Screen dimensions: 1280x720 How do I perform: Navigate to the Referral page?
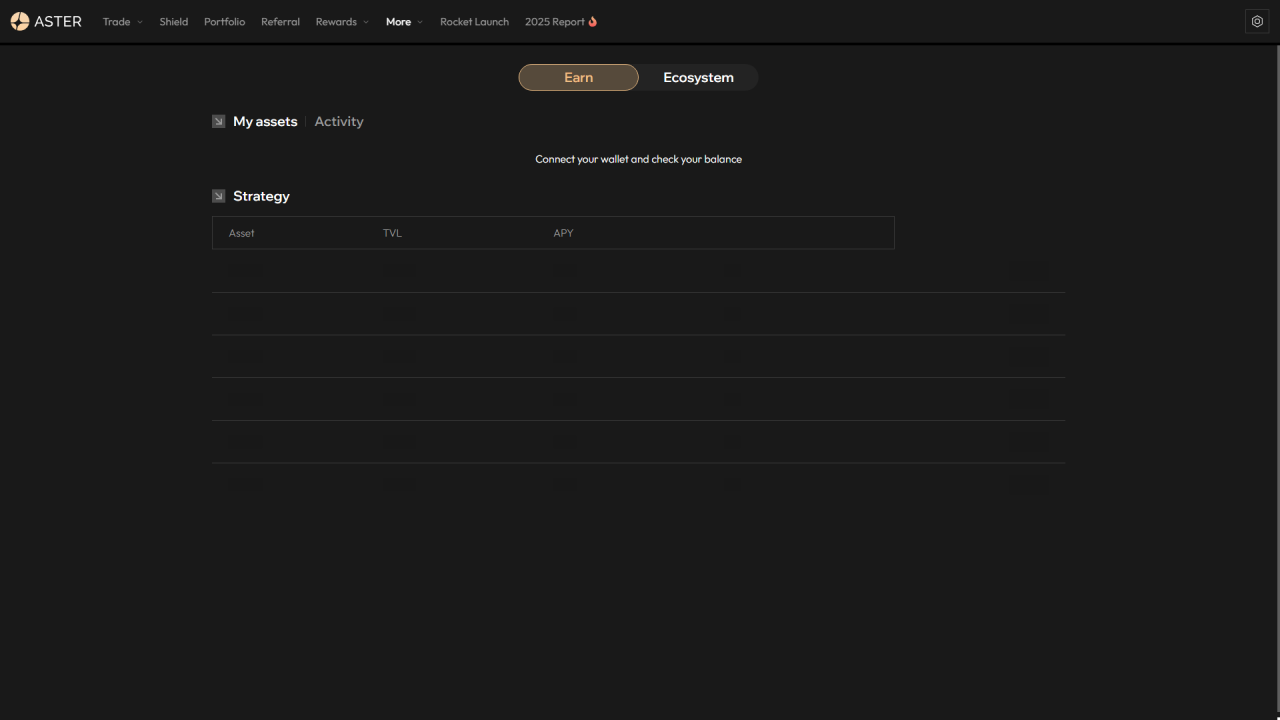[280, 22]
